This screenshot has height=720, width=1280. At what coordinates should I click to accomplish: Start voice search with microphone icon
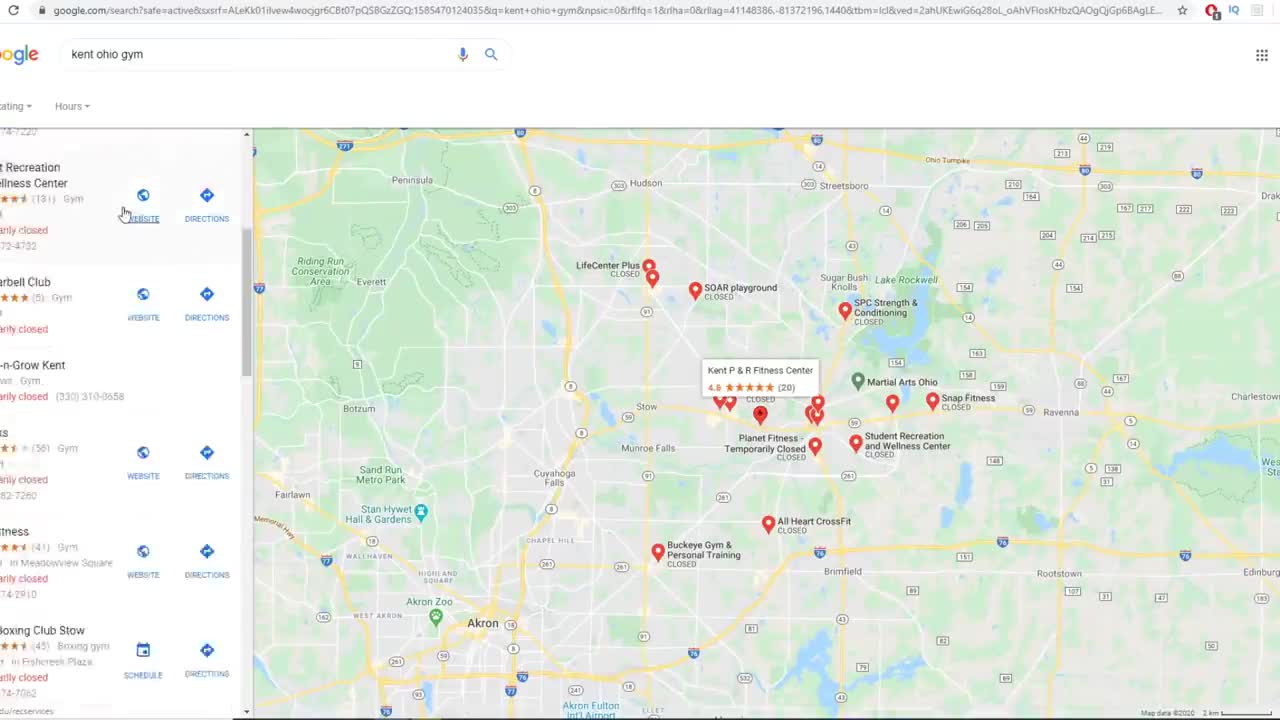click(x=462, y=54)
